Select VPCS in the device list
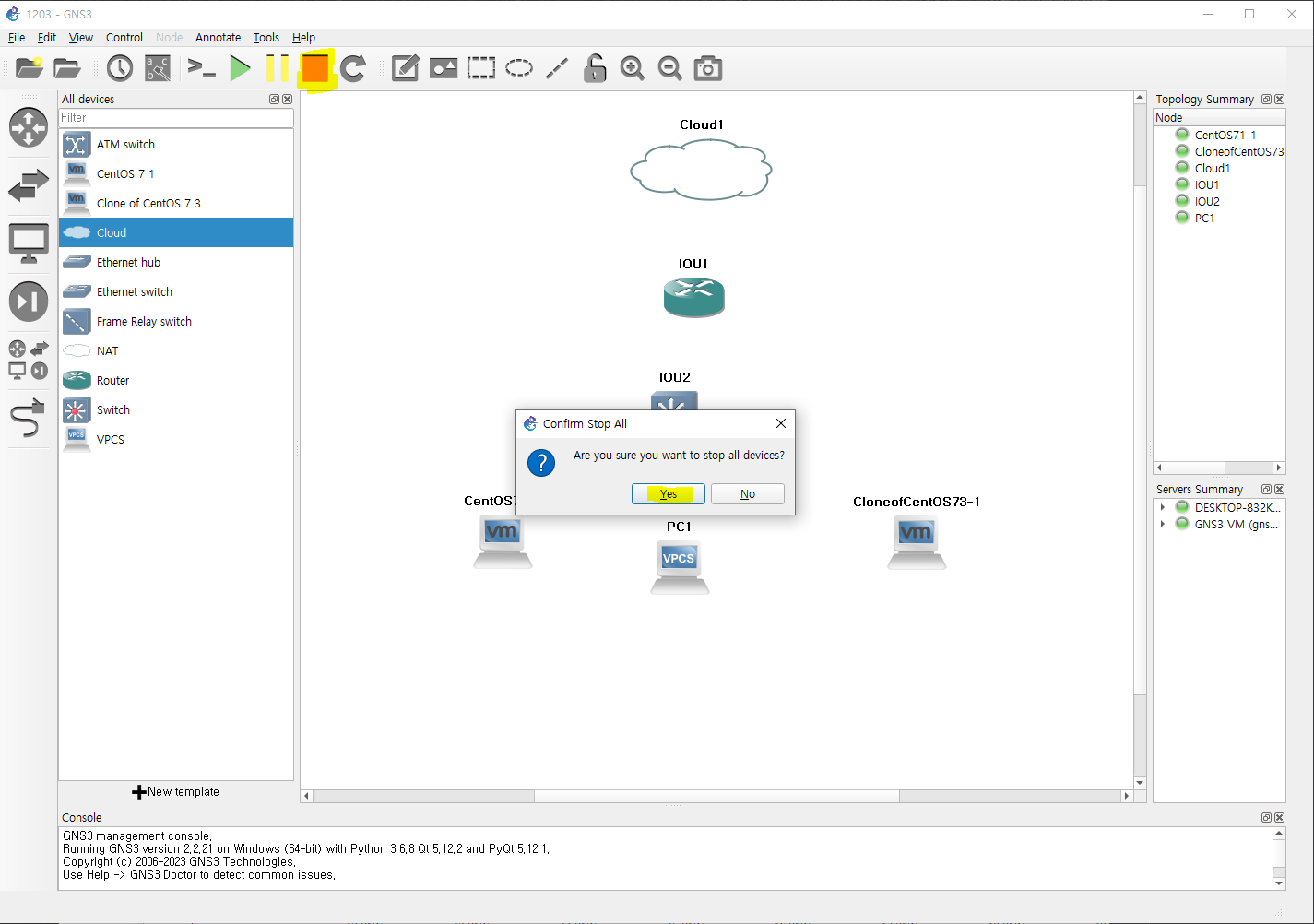1314x924 pixels. click(x=176, y=440)
